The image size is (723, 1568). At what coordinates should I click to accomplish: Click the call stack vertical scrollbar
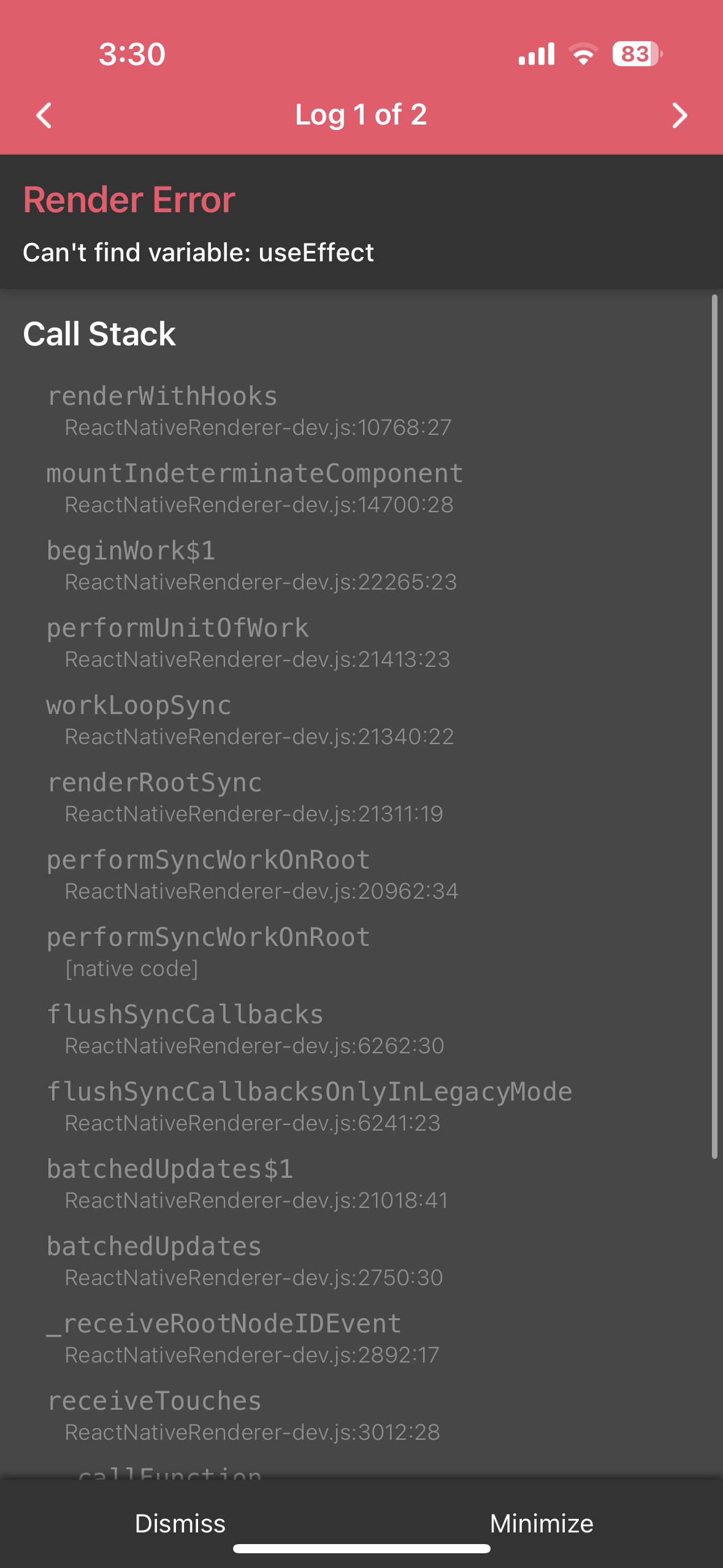714,727
